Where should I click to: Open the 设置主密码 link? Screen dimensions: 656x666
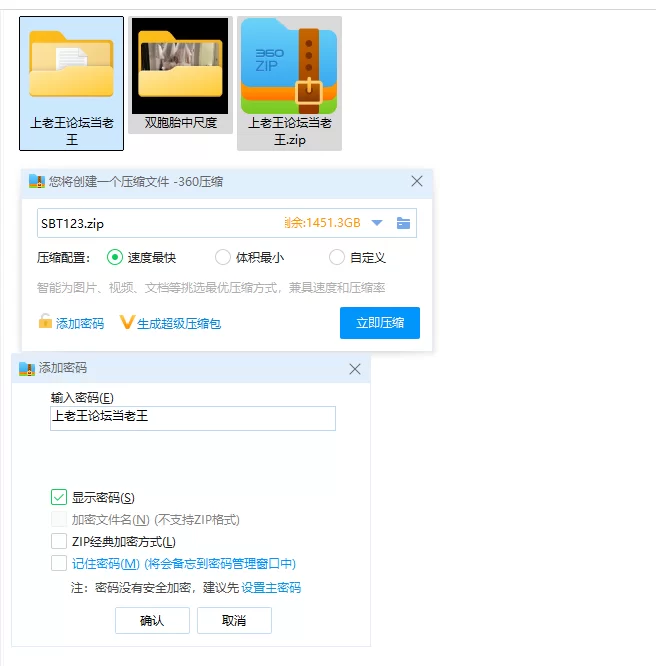coord(271,588)
